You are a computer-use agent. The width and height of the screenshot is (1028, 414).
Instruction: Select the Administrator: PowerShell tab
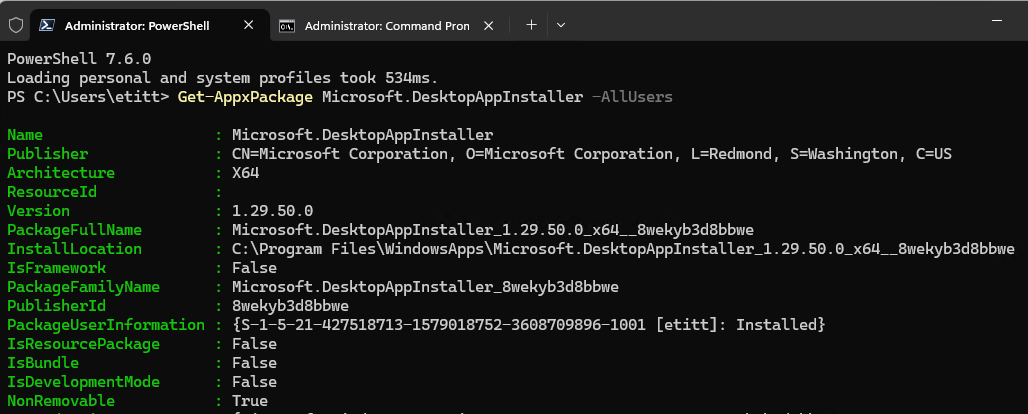click(x=137, y=25)
